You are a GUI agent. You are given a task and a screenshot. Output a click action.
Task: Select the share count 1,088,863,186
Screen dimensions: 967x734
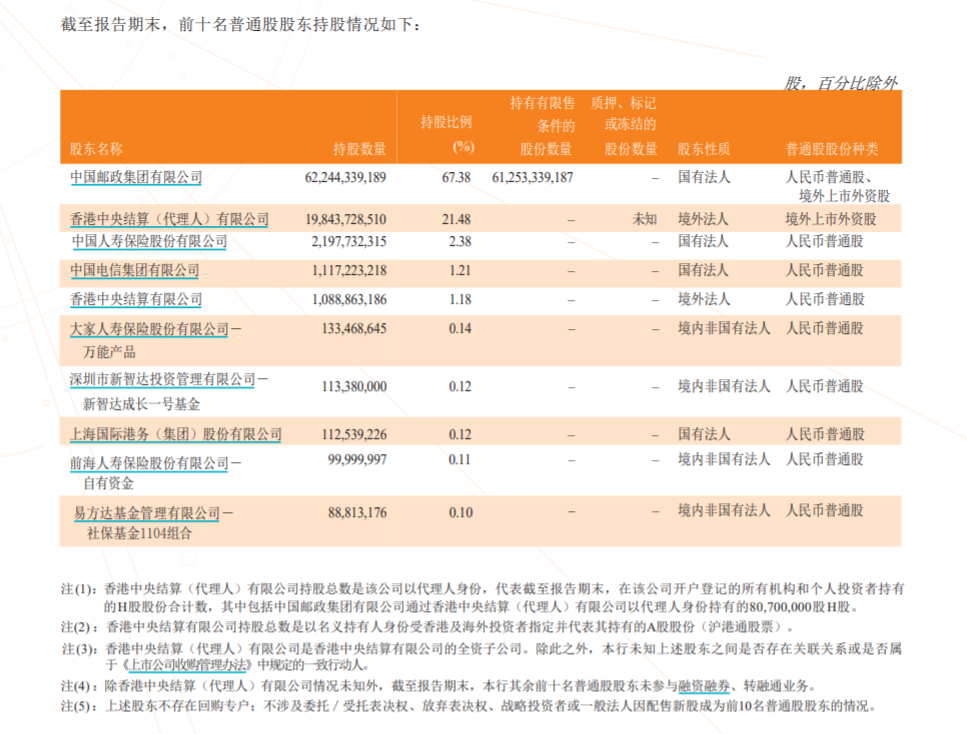click(350, 299)
